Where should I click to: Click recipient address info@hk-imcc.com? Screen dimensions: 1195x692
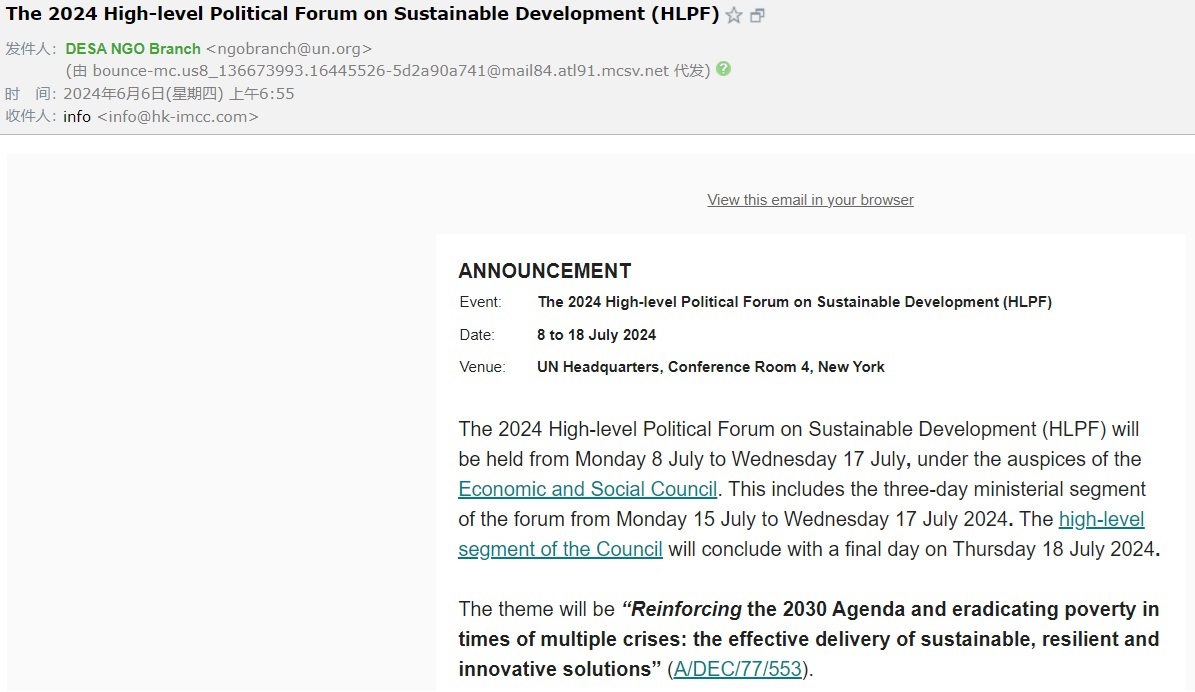(178, 117)
